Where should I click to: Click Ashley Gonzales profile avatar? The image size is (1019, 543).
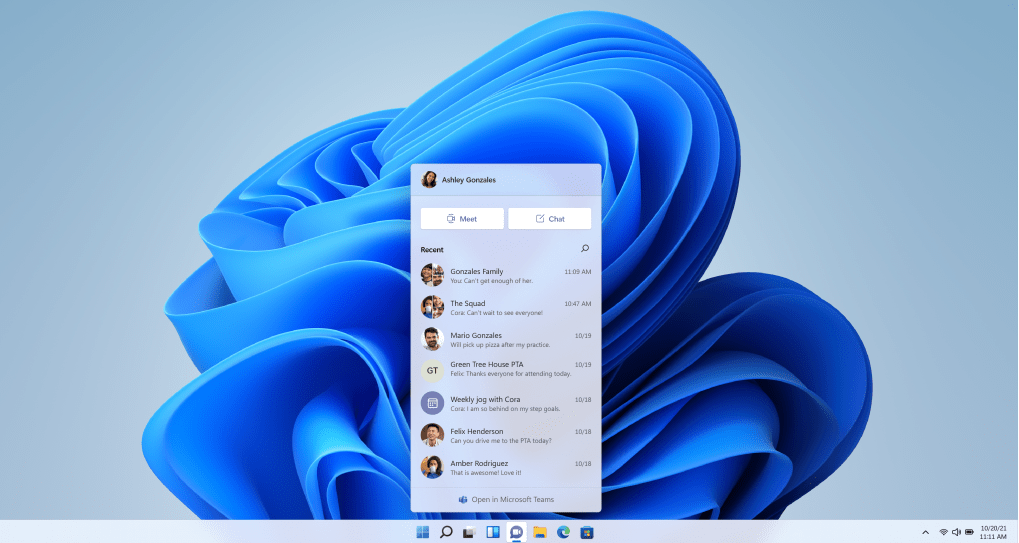429,179
